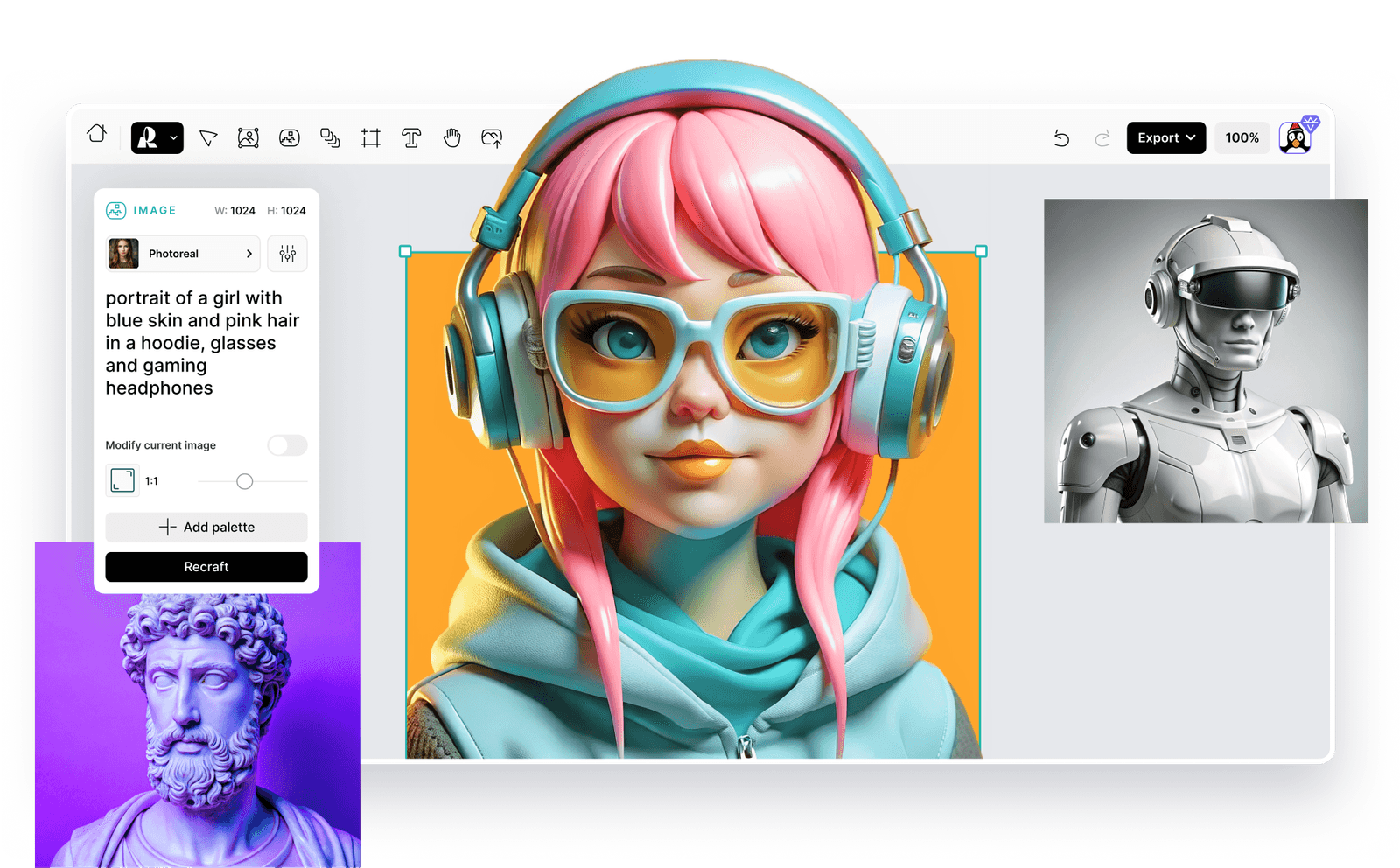Select the Frame tool in the toolbar
The width and height of the screenshot is (1400, 868).
(x=370, y=137)
